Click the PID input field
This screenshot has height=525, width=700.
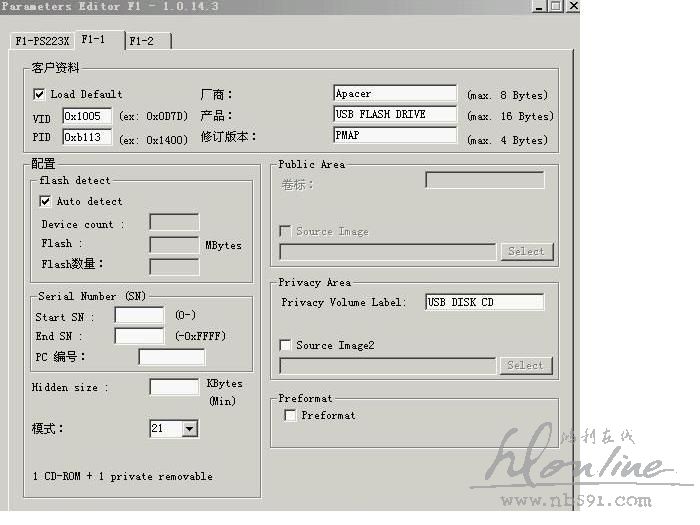(87, 138)
